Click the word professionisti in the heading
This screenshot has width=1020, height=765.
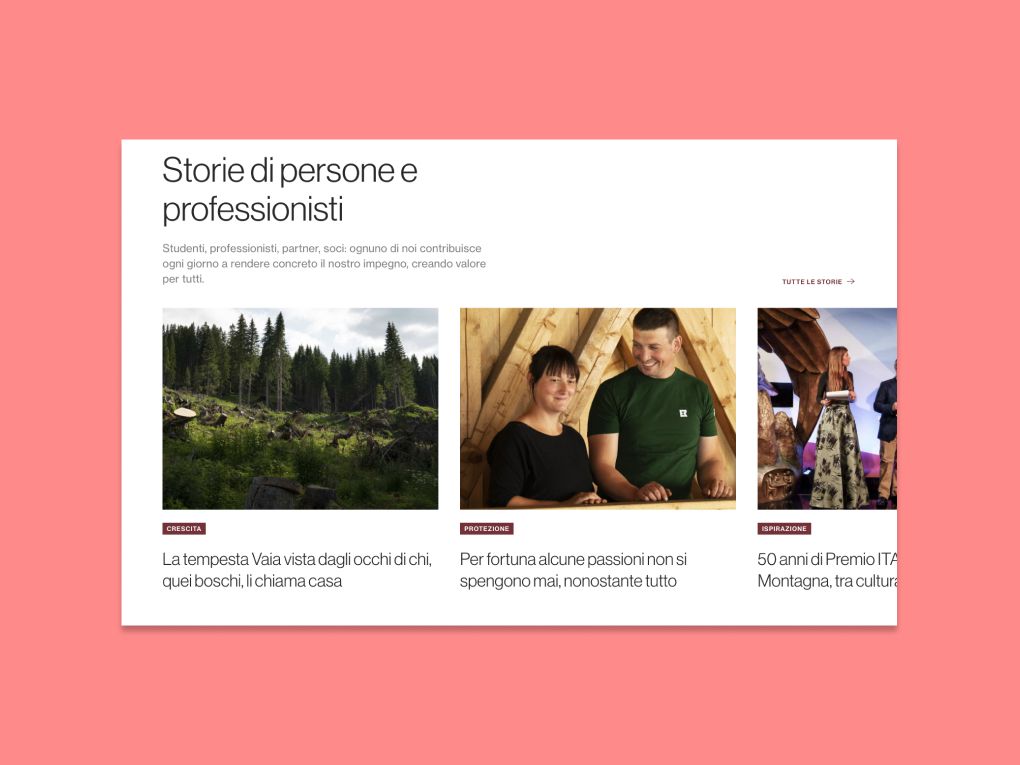[252, 209]
